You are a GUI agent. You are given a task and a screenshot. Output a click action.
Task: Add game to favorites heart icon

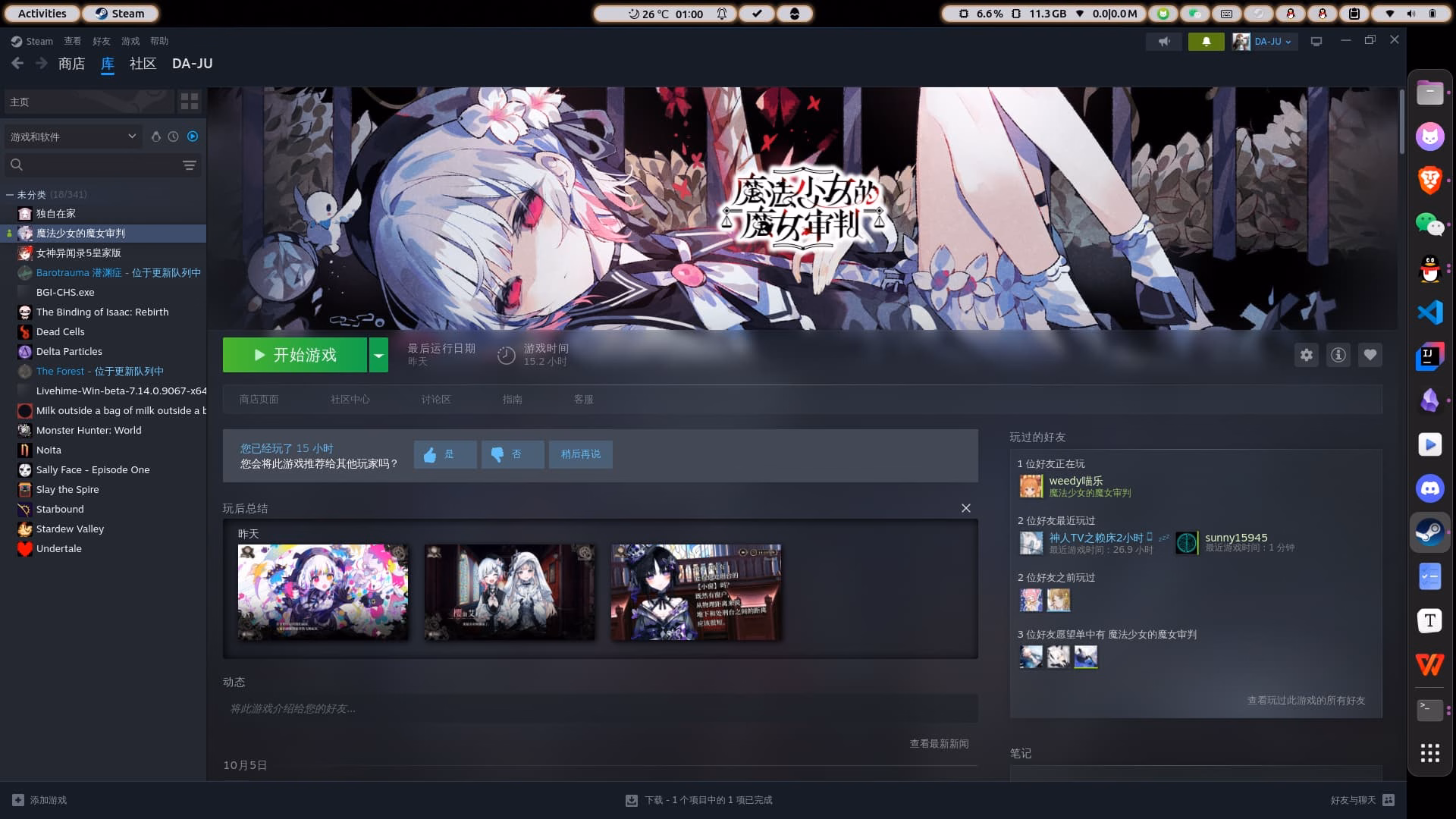click(1370, 355)
